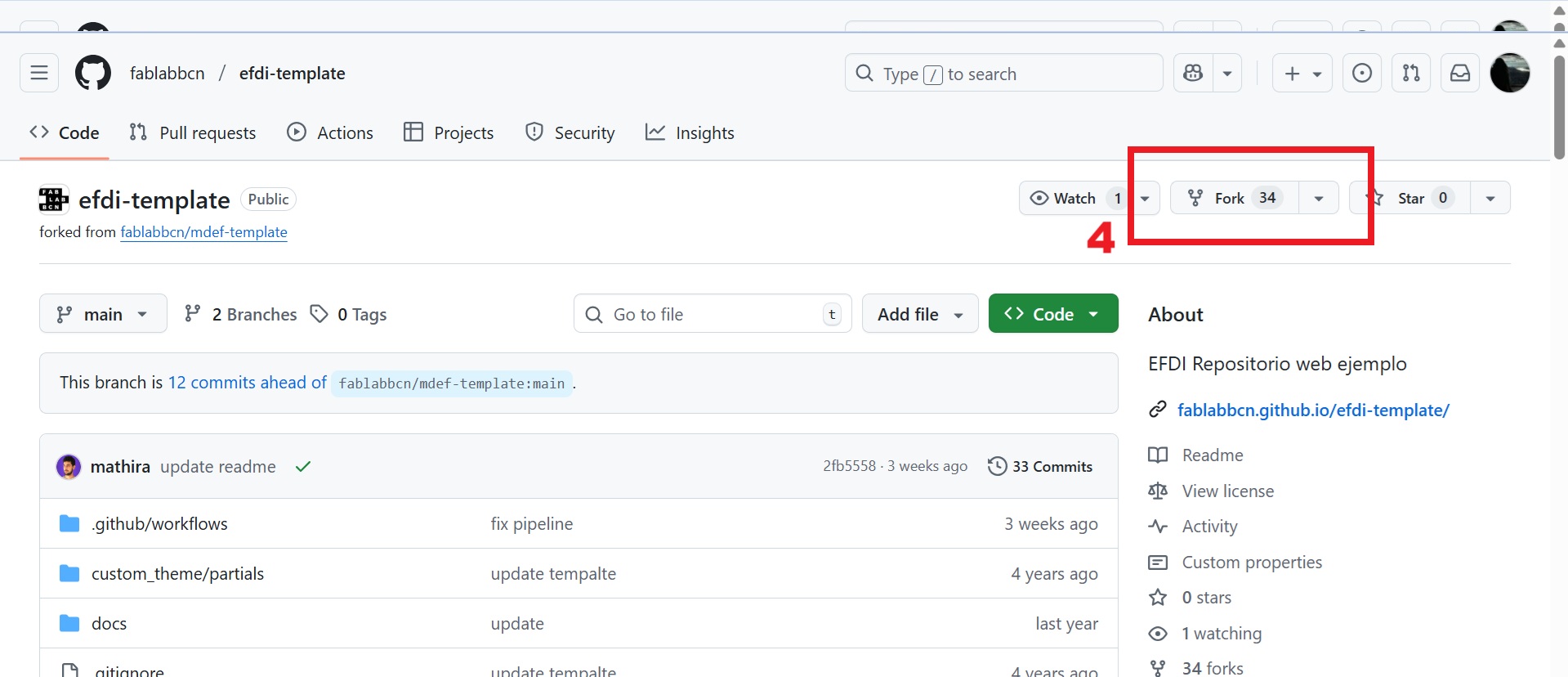Open the user profile avatar menu
Image resolution: width=1568 pixels, height=677 pixels.
1509,74
